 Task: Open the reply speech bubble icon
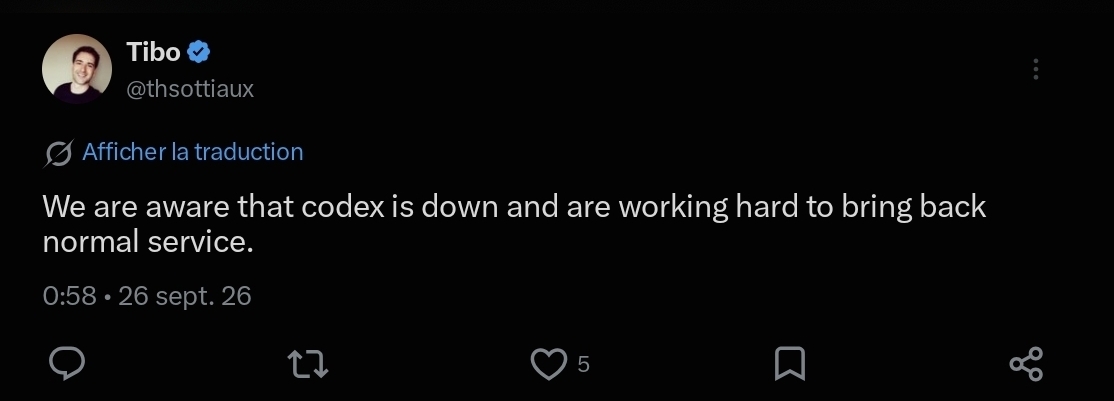tap(67, 363)
